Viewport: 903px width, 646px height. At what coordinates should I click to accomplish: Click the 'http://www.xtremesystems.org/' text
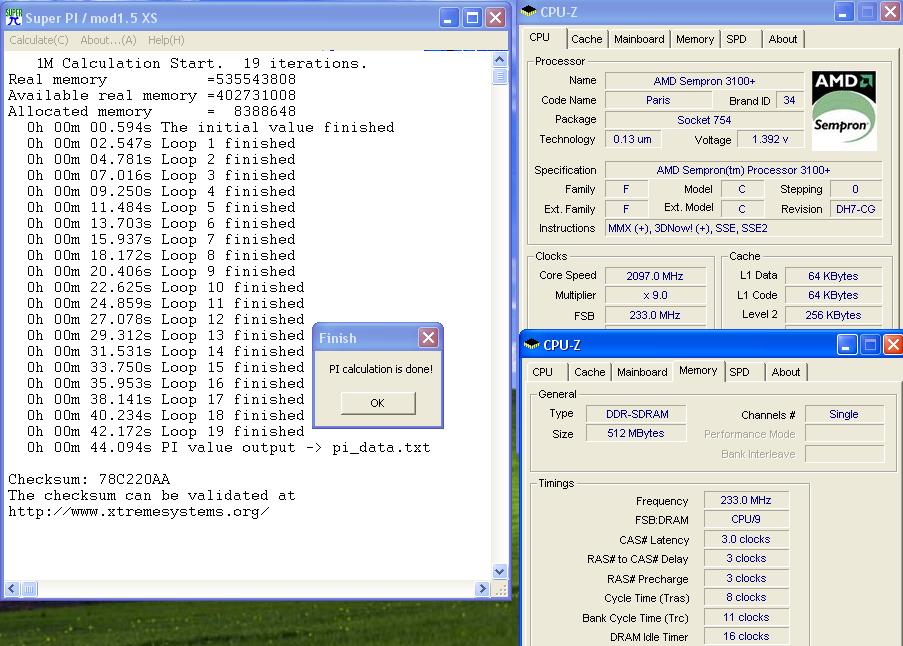pos(138,511)
